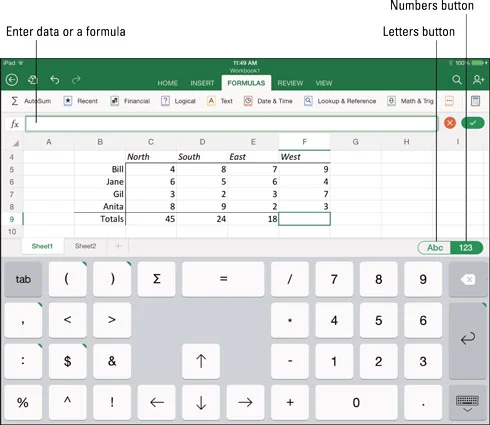Switch keyboard to Abc letters mode

click(x=434, y=248)
